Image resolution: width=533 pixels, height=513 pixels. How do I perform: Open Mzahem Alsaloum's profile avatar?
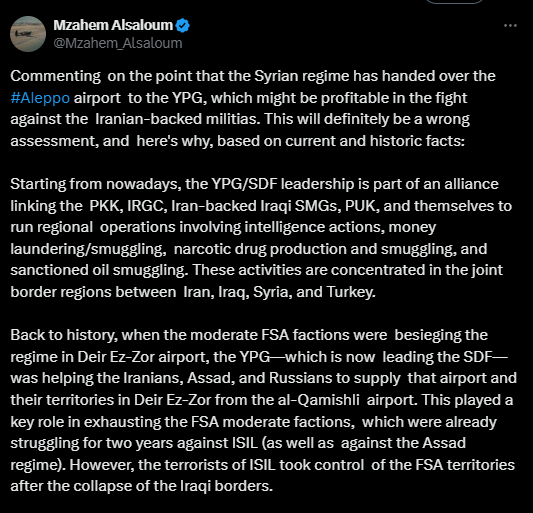(28, 34)
